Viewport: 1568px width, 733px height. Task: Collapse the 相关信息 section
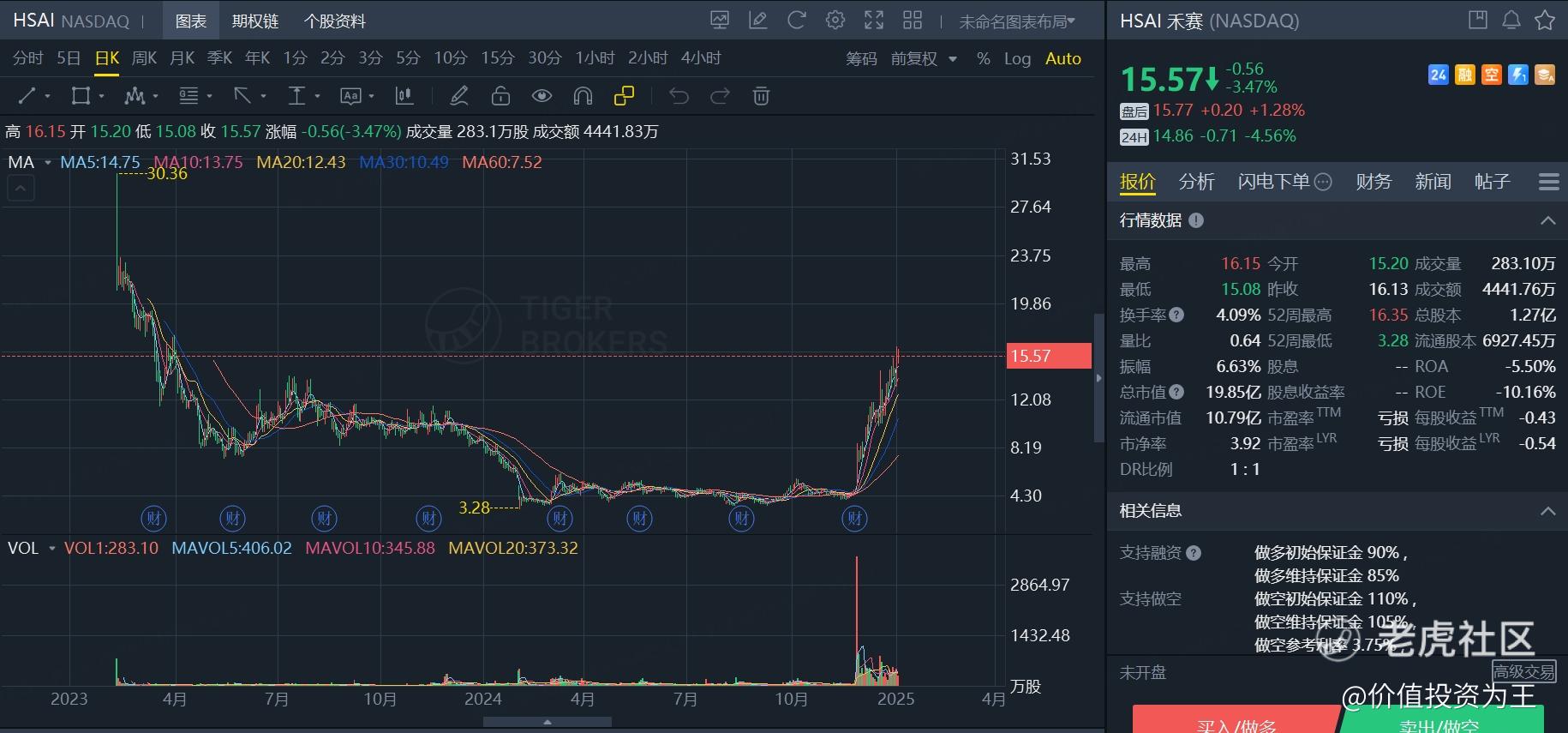1547,511
